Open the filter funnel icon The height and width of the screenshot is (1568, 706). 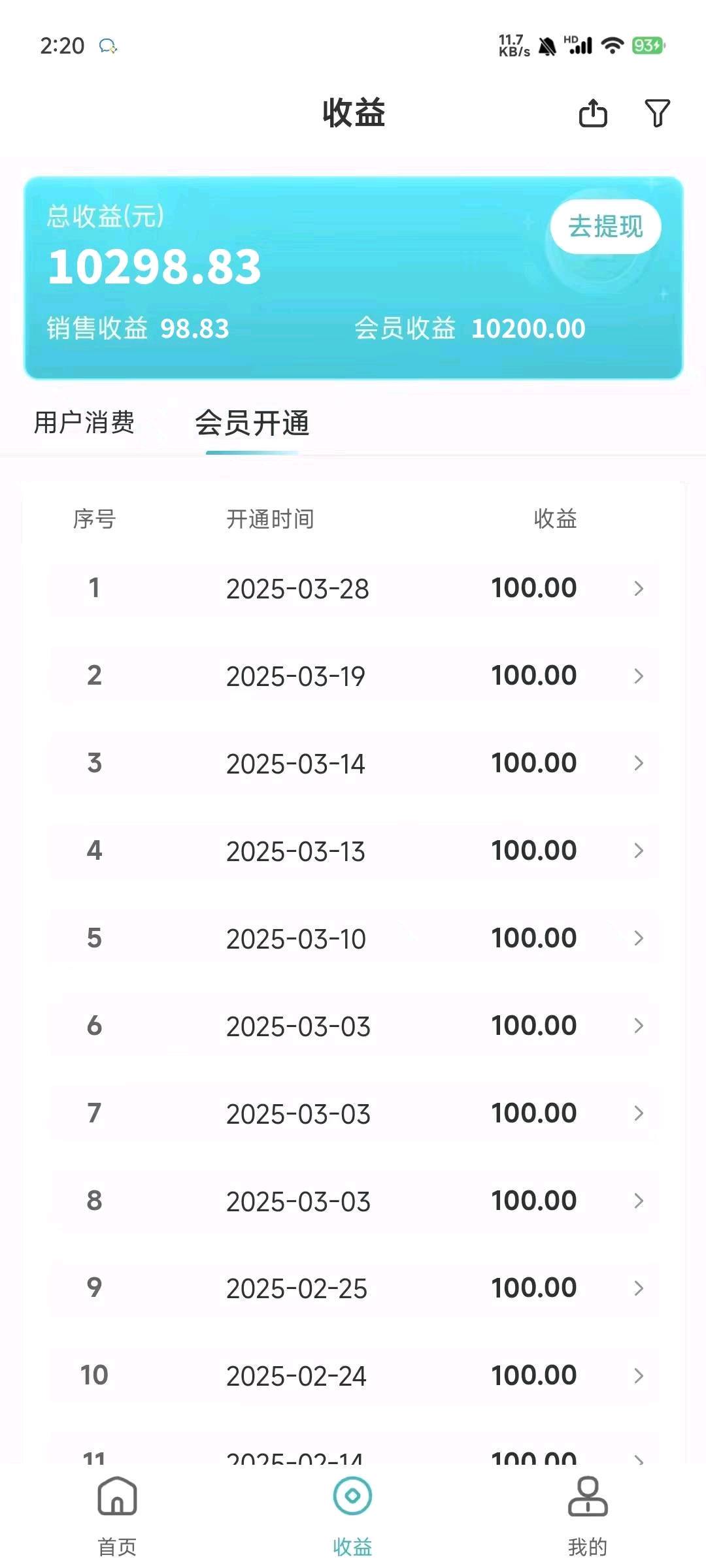coord(657,113)
